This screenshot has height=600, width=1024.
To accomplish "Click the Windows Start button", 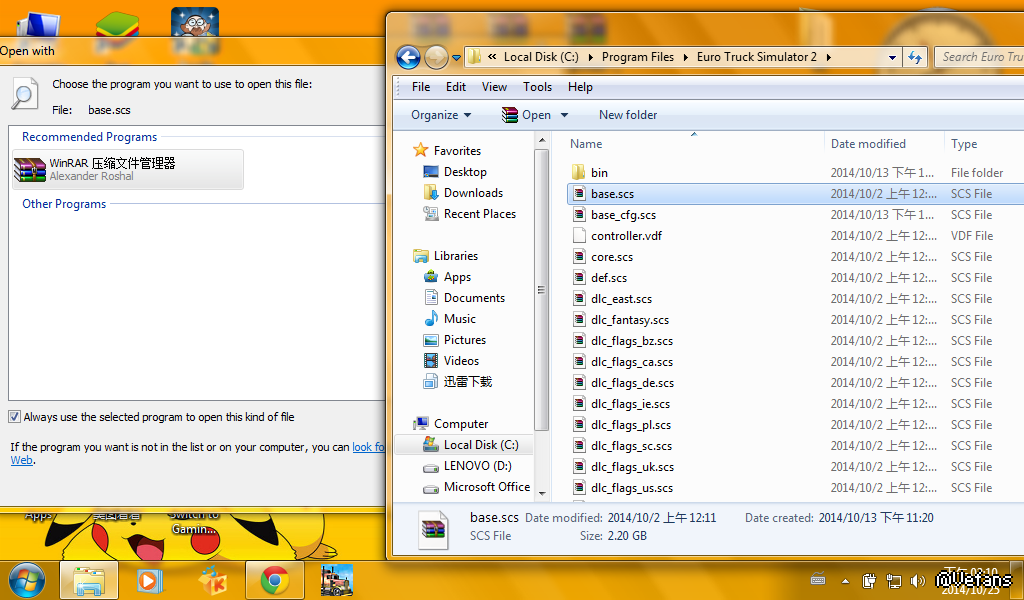I will point(26,580).
